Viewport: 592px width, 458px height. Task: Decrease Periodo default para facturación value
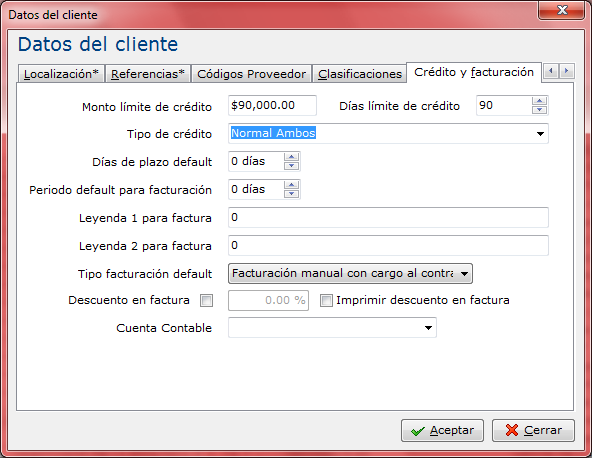coord(291,194)
